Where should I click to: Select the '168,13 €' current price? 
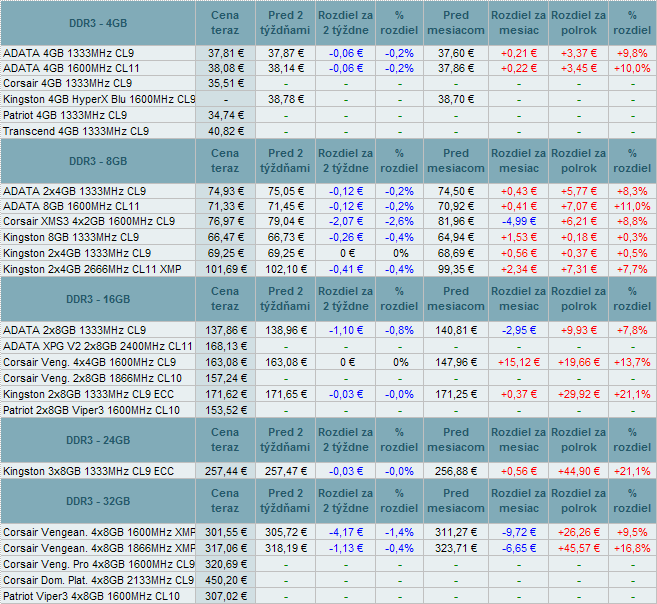click(226, 346)
